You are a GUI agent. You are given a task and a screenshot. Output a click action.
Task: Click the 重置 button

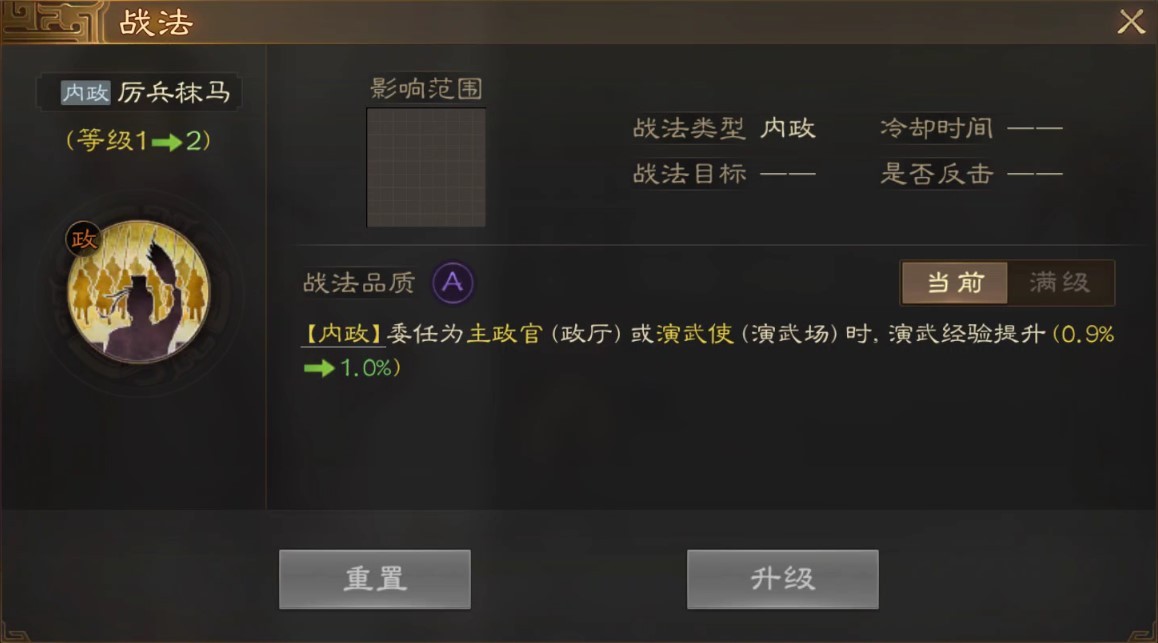click(374, 579)
